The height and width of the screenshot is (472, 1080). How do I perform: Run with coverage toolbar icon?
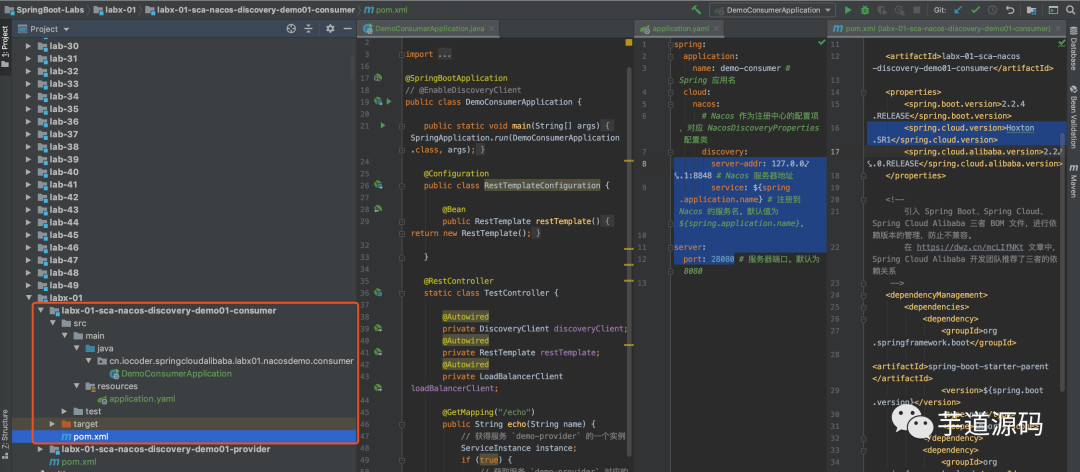click(882, 10)
